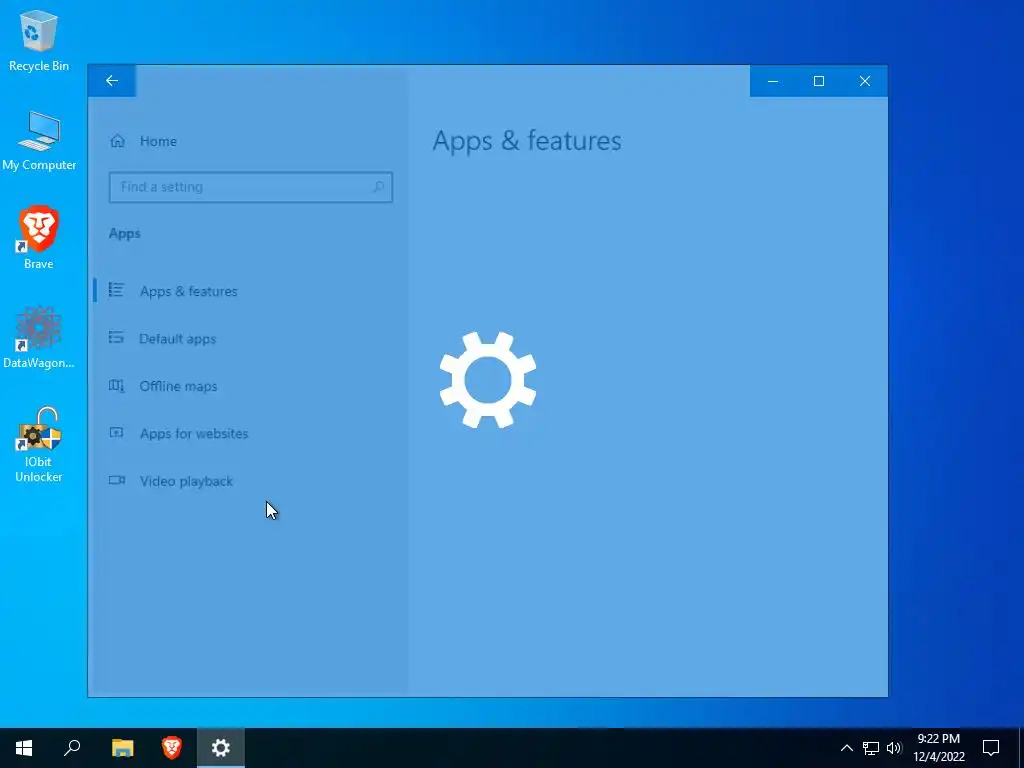Open the Action Center notifications icon
1024x768 pixels.
tap(991, 748)
